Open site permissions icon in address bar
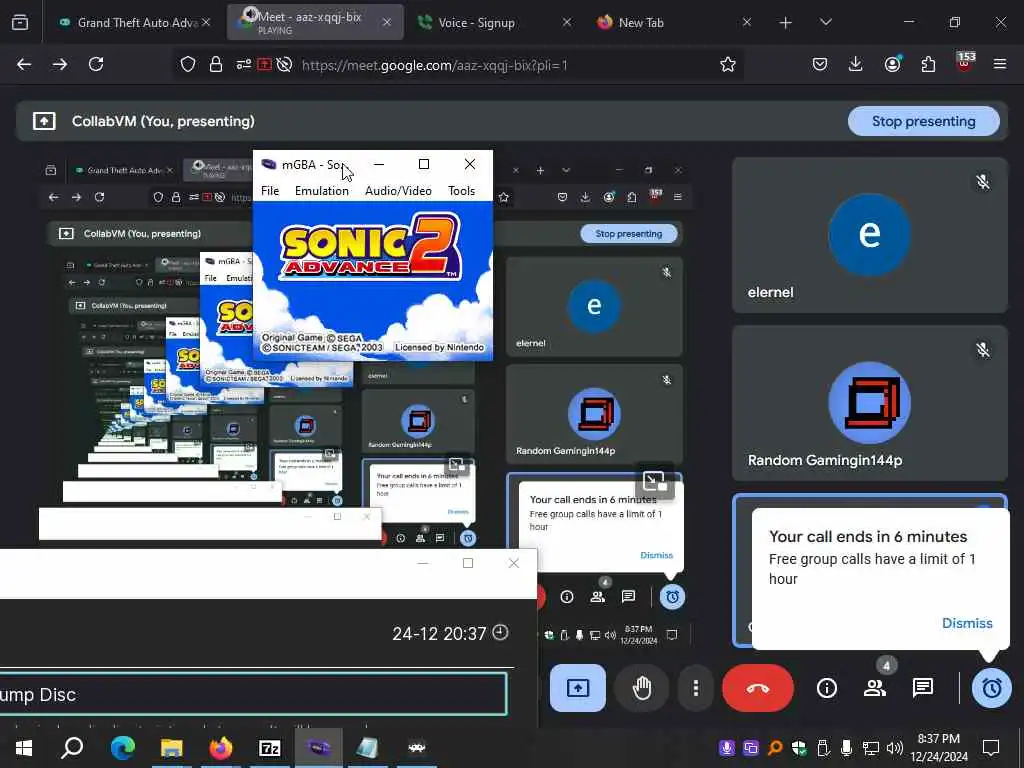Viewport: 1024px width, 768px height. (x=244, y=65)
